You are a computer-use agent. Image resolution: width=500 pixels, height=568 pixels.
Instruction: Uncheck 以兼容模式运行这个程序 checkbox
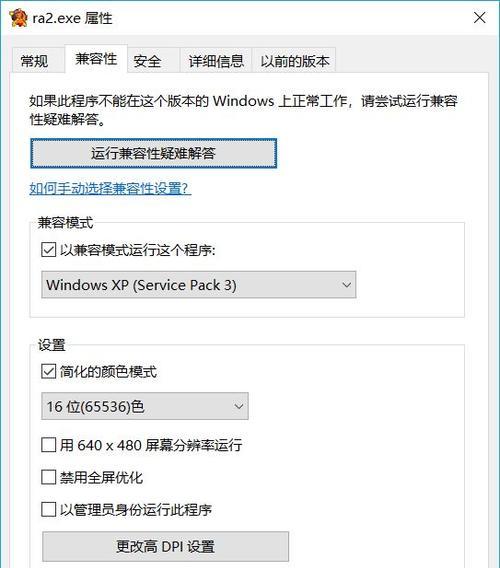[49, 250]
